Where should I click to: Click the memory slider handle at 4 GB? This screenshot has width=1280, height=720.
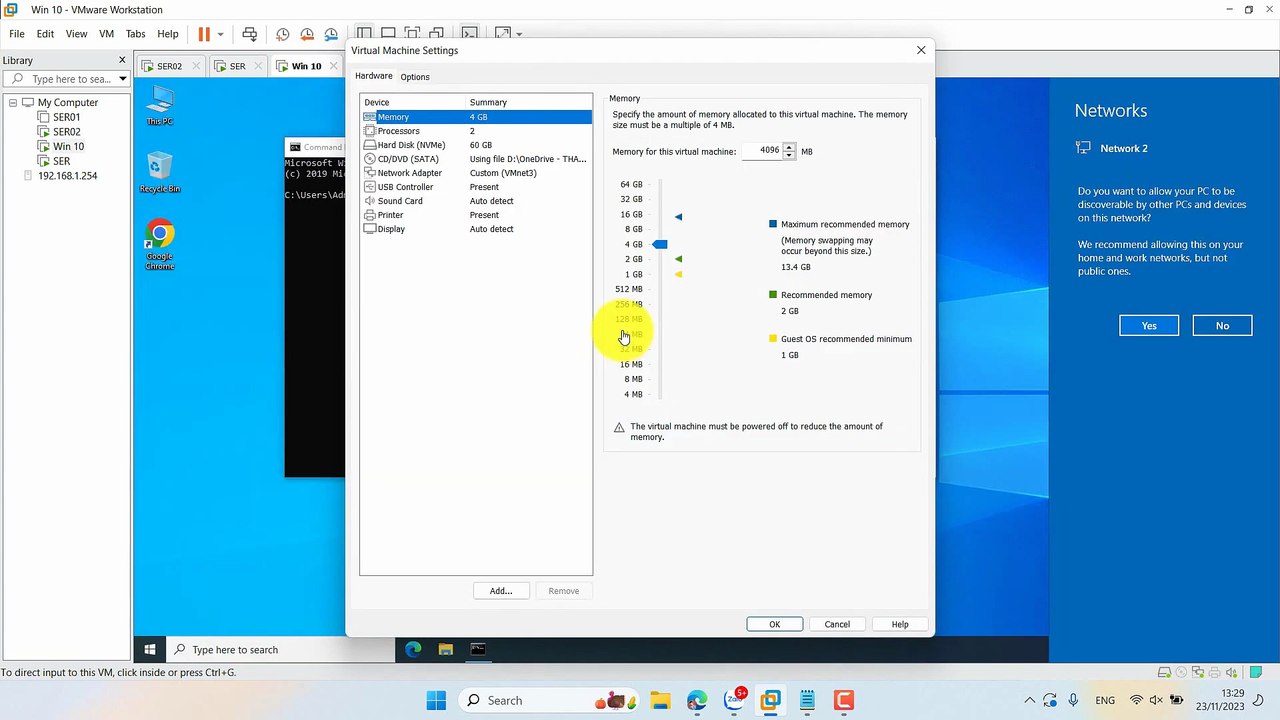pyautogui.click(x=660, y=244)
